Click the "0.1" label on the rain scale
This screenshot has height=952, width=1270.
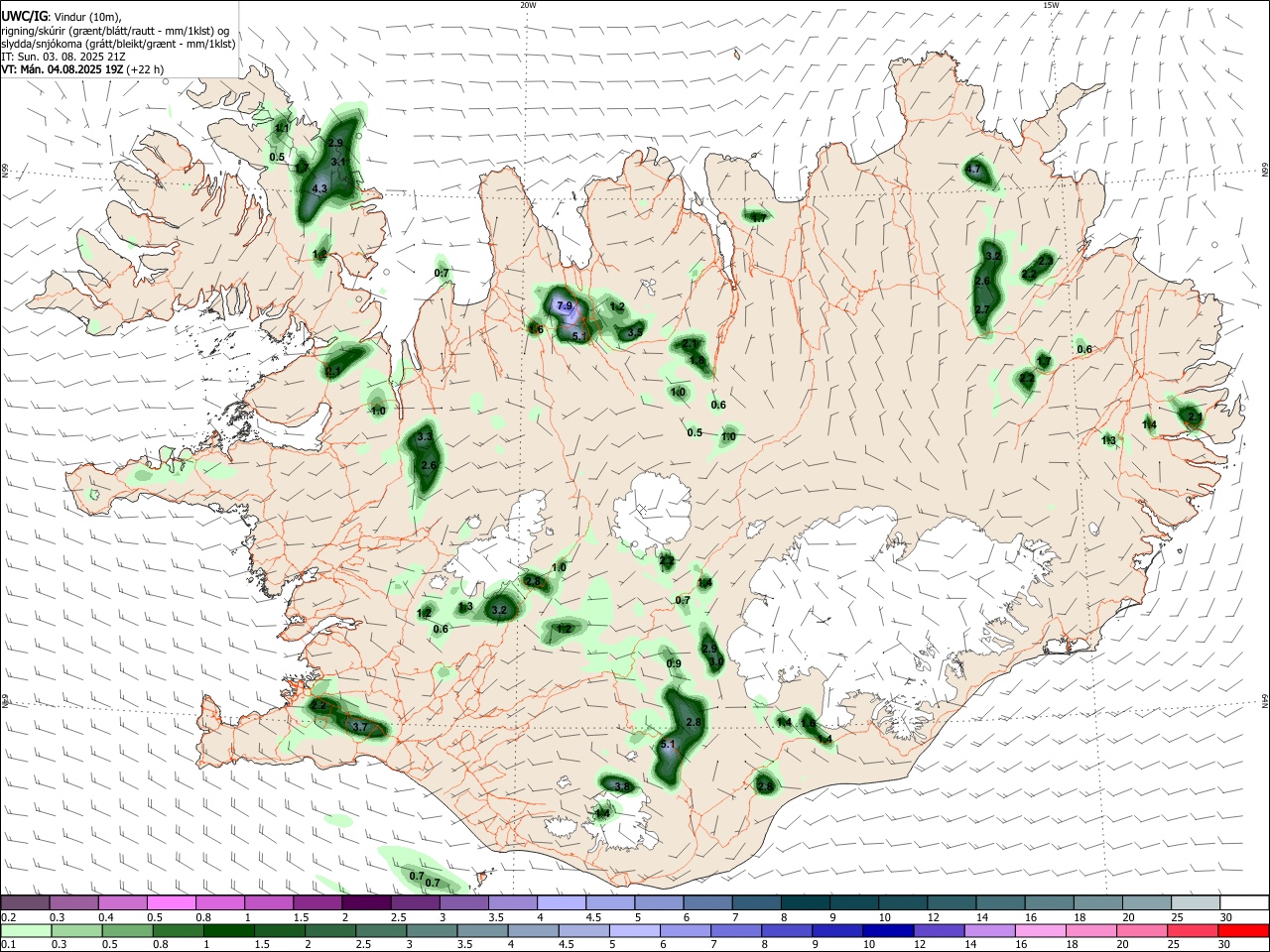tap(8, 945)
